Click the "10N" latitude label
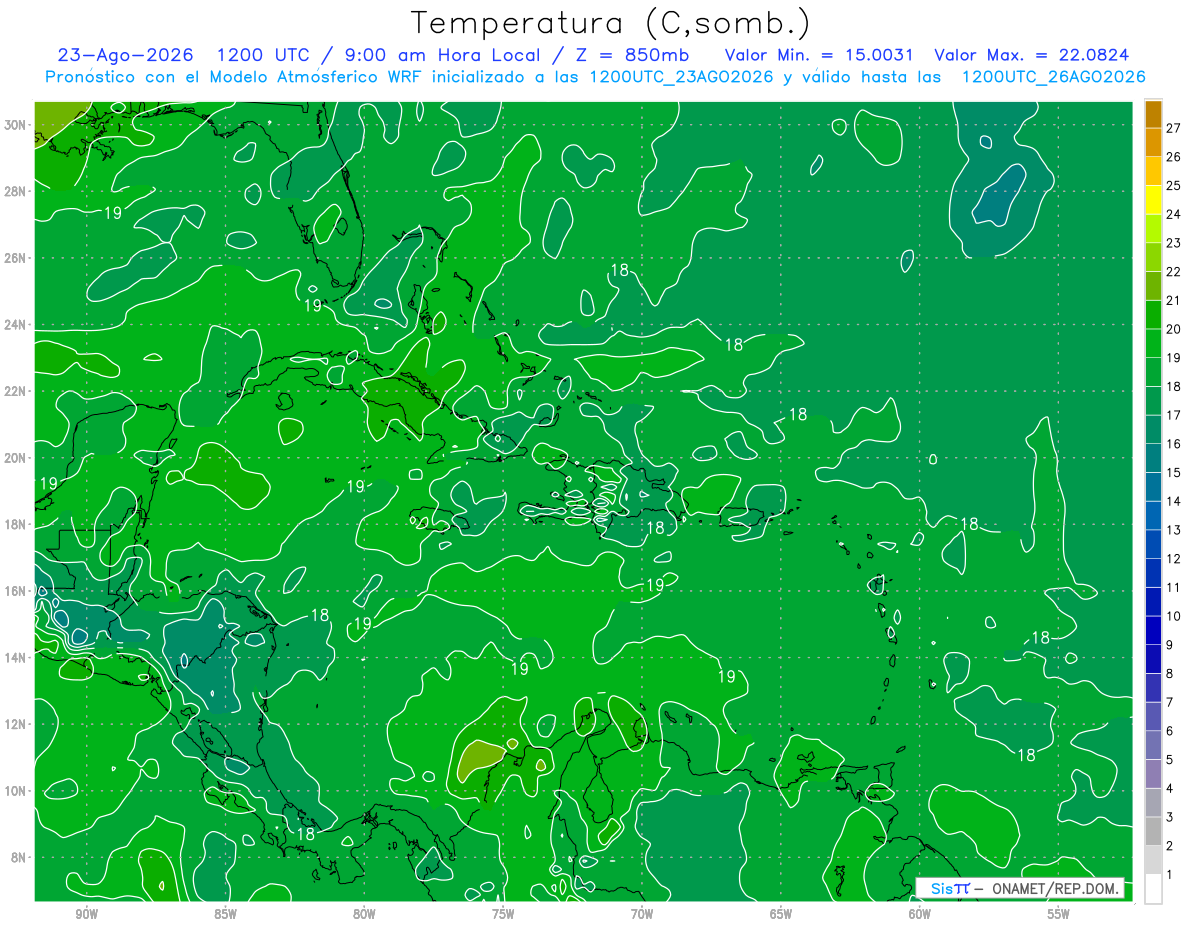This screenshot has width=1200, height=927. 16,791
